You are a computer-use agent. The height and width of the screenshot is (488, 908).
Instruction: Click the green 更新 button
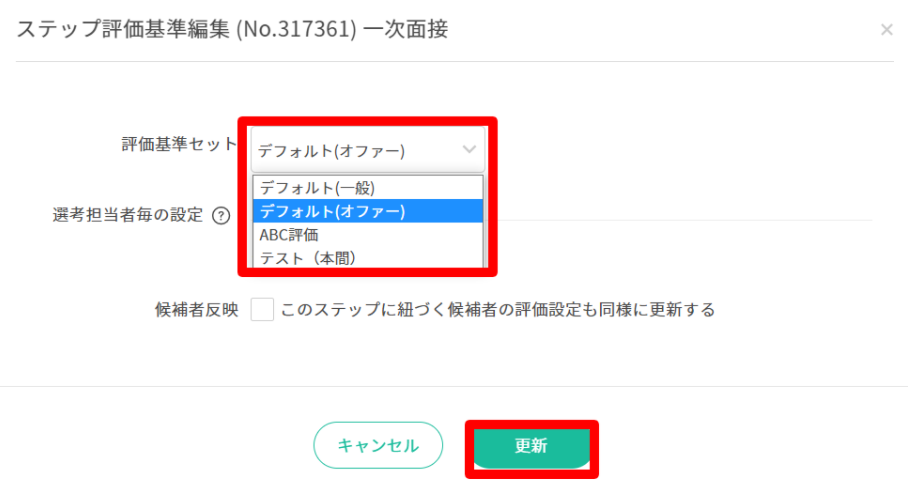point(530,446)
